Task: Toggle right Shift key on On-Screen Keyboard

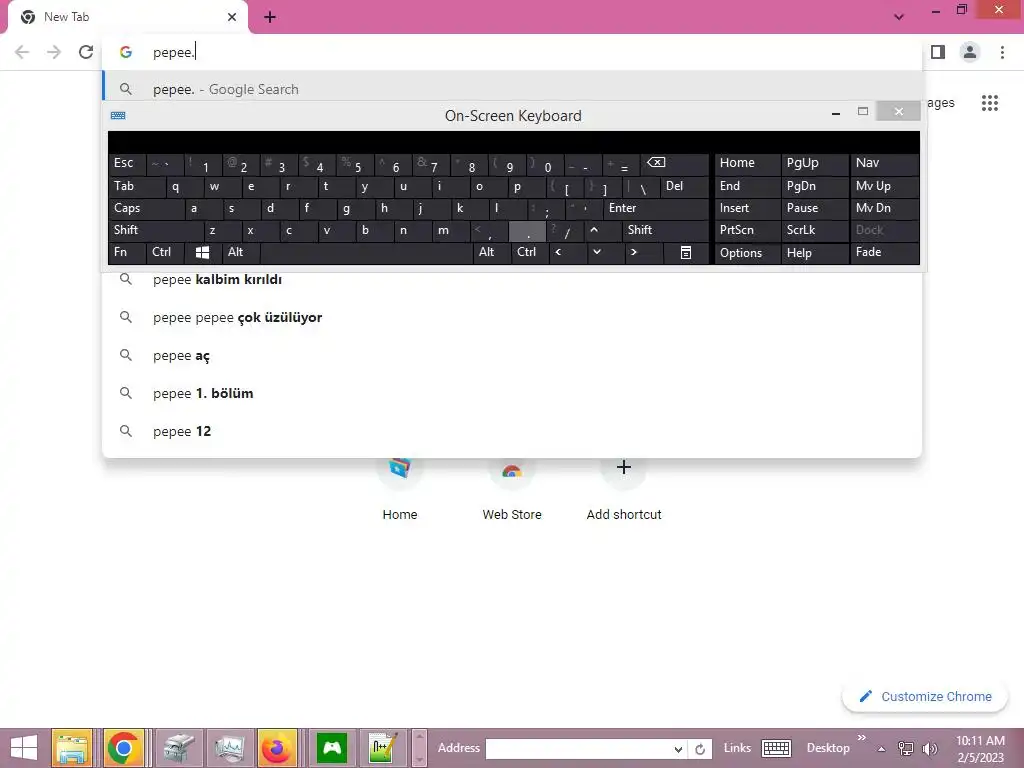Action: click(x=665, y=230)
